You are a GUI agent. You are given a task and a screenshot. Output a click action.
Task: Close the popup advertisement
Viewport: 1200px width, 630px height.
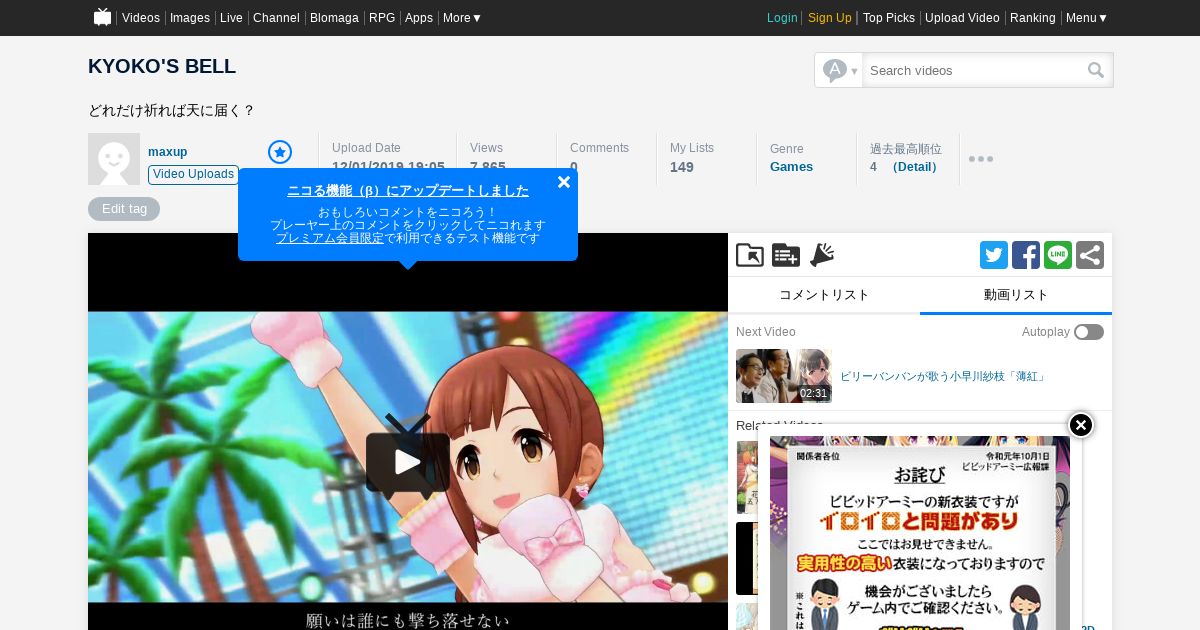[x=1081, y=425]
